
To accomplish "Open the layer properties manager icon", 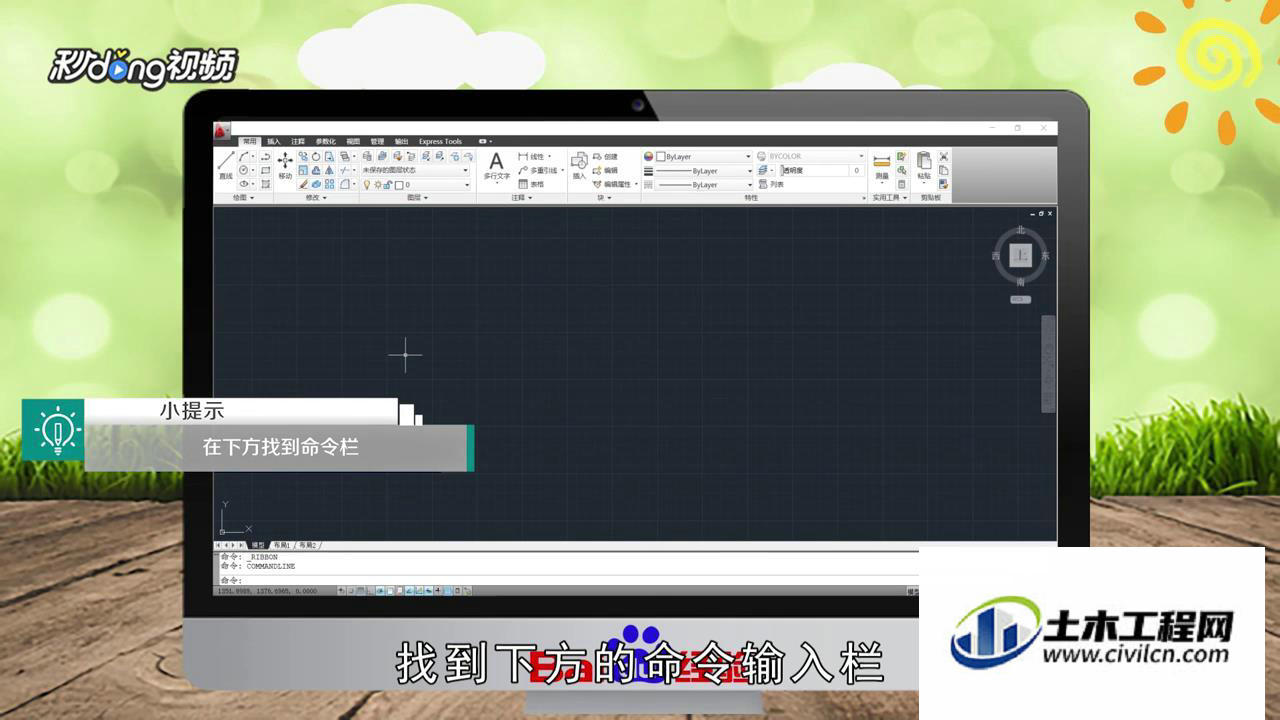I will pos(368,156).
